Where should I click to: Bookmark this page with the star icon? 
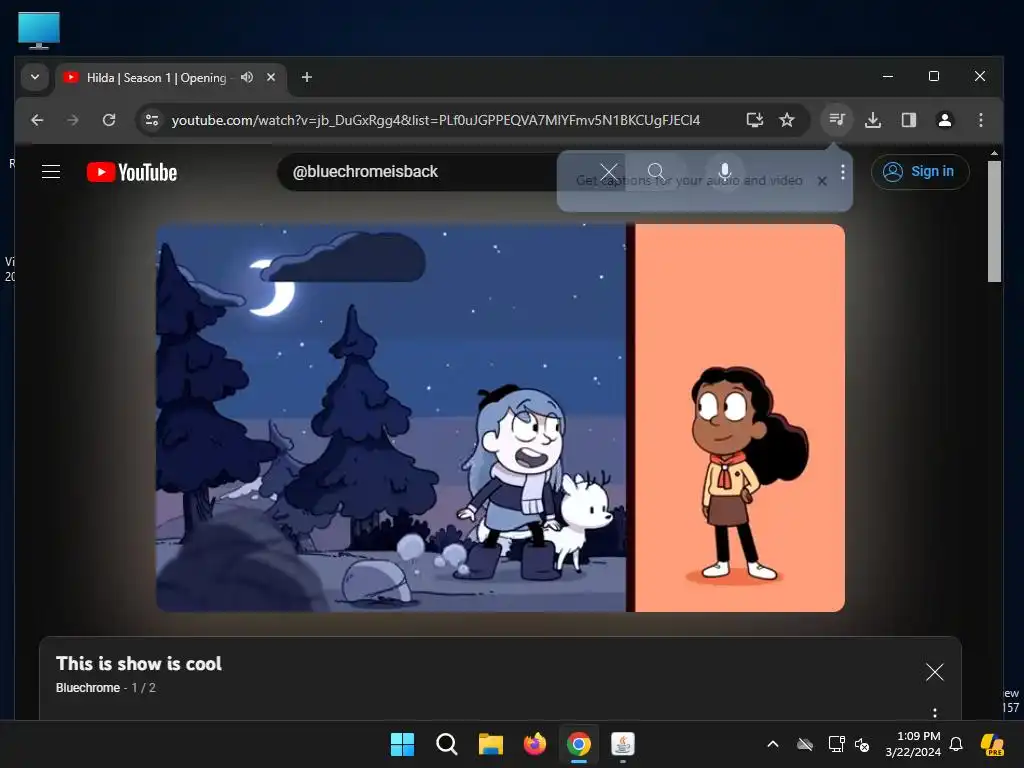(787, 120)
